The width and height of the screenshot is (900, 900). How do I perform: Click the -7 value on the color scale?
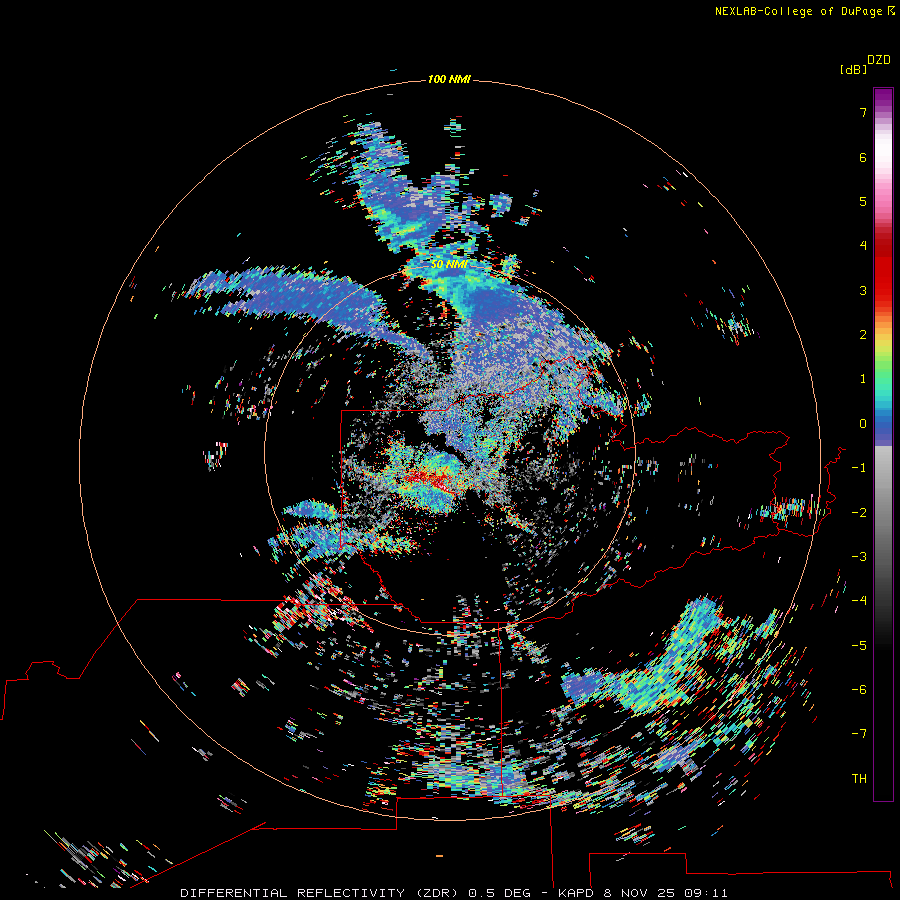coord(859,734)
